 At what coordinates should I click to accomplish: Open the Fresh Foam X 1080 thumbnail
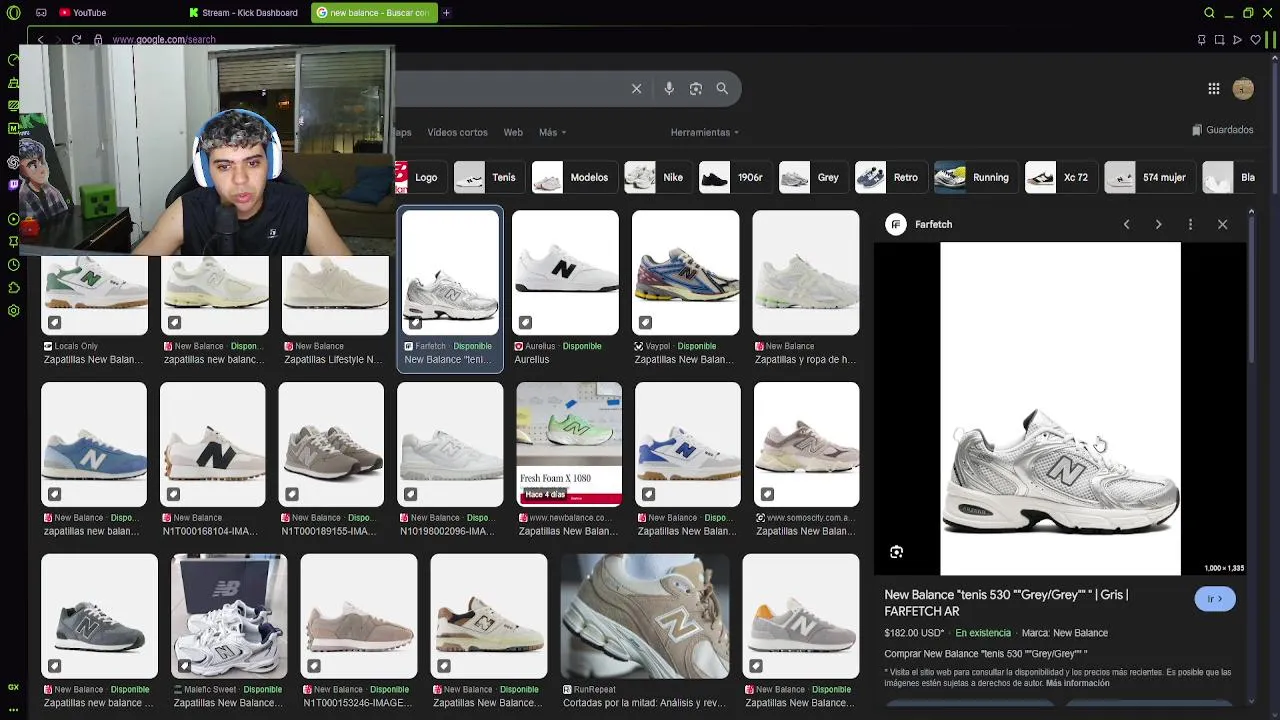pyautogui.click(x=569, y=444)
